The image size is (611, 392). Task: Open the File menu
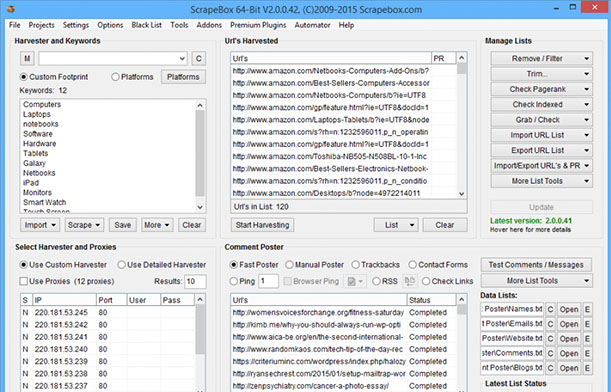[x=15, y=25]
